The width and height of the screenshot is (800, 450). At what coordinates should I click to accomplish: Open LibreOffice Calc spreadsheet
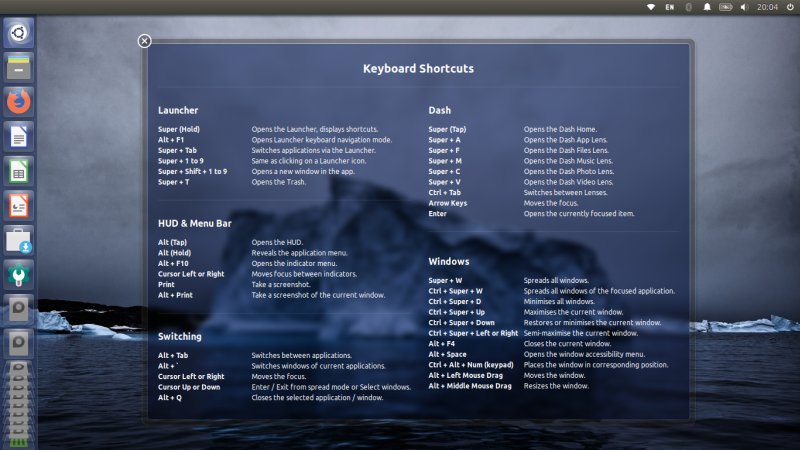19,171
